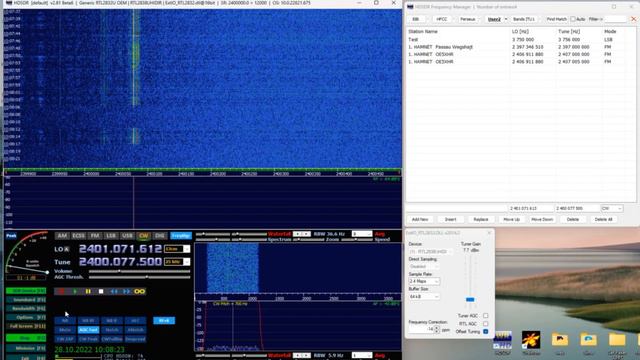640x360 pixels.
Task: Open the dropdown next to upper Waterfall label
Action: (x=302, y=234)
